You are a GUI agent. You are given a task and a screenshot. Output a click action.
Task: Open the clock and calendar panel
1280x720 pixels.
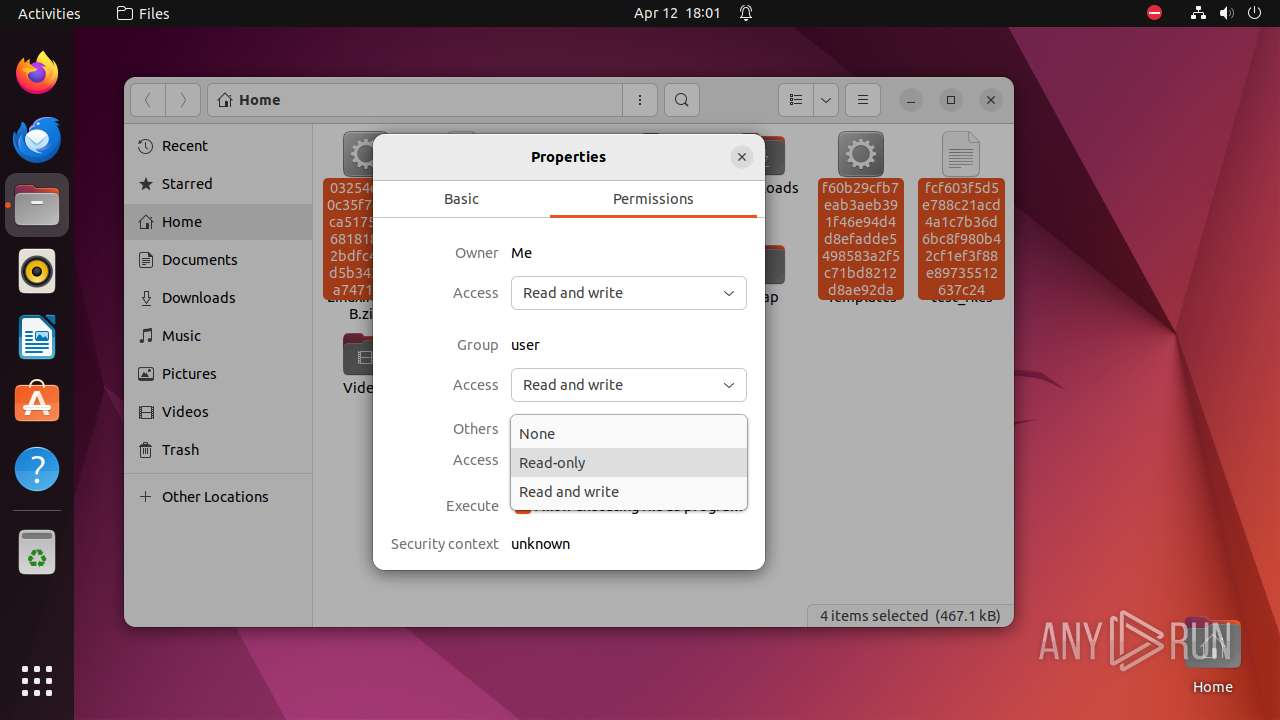click(677, 13)
